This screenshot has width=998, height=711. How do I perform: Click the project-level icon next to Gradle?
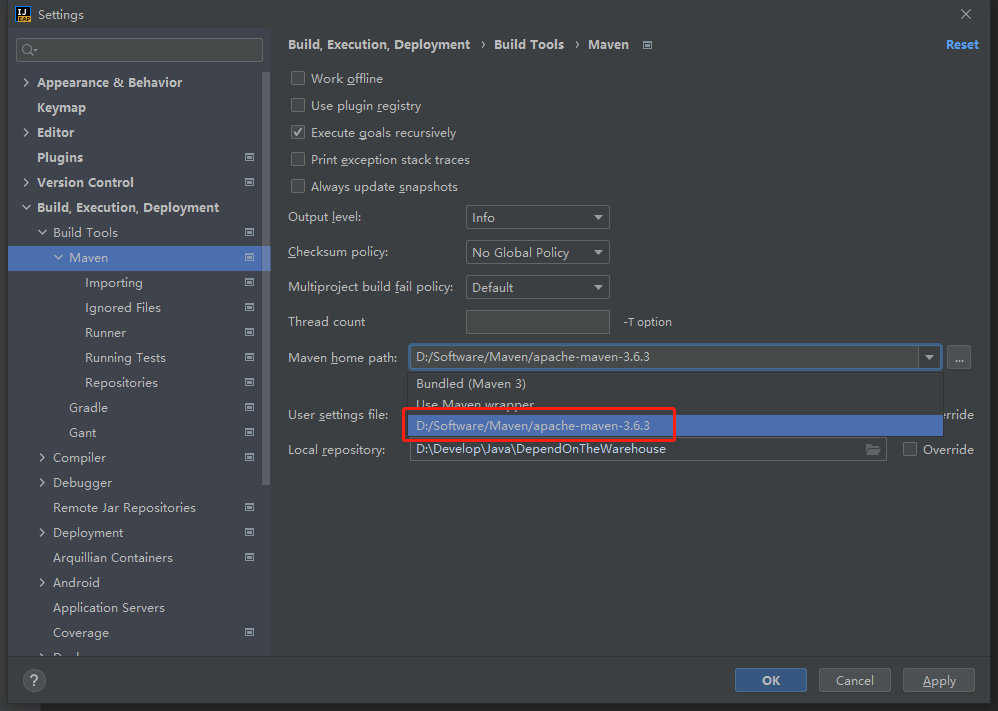250,407
